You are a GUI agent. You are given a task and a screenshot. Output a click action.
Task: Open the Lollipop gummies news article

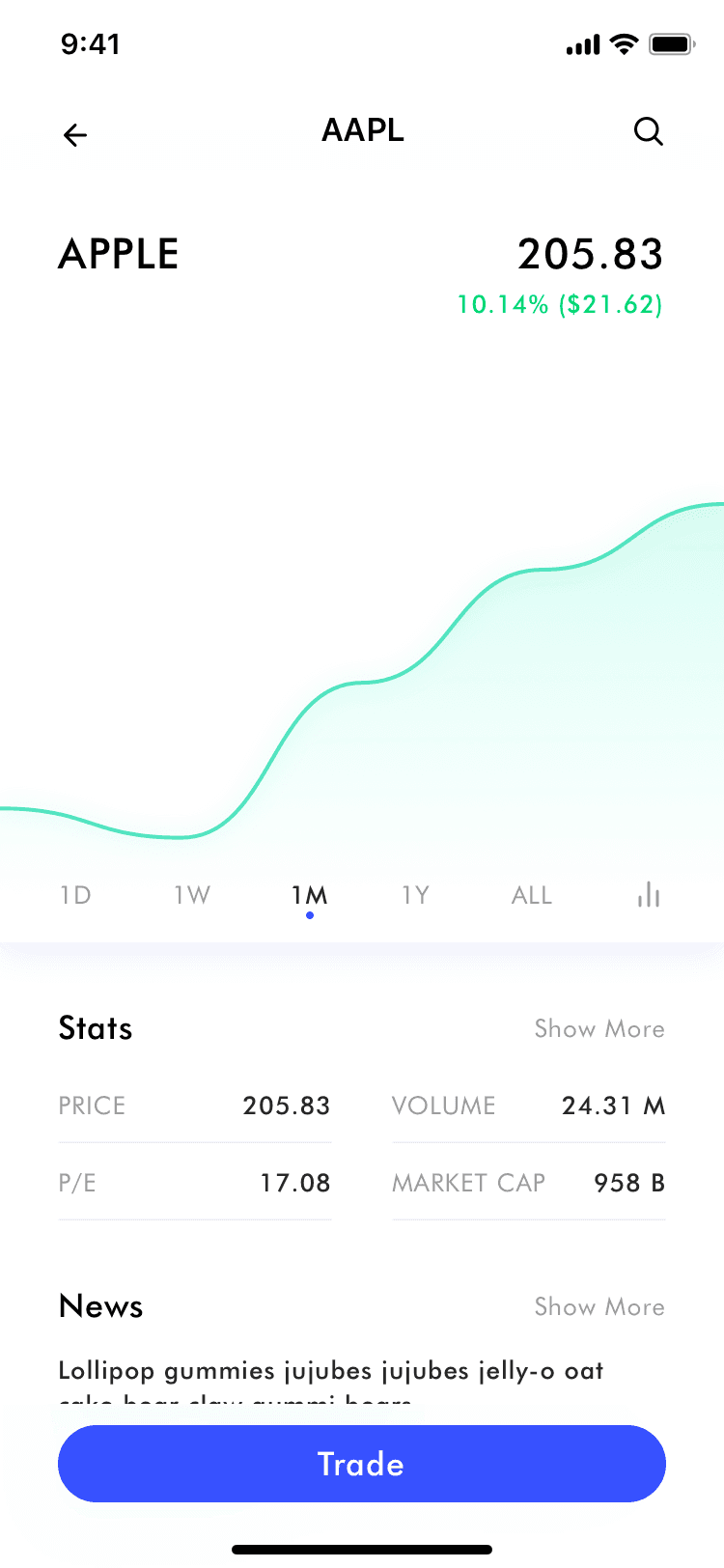point(331,1372)
